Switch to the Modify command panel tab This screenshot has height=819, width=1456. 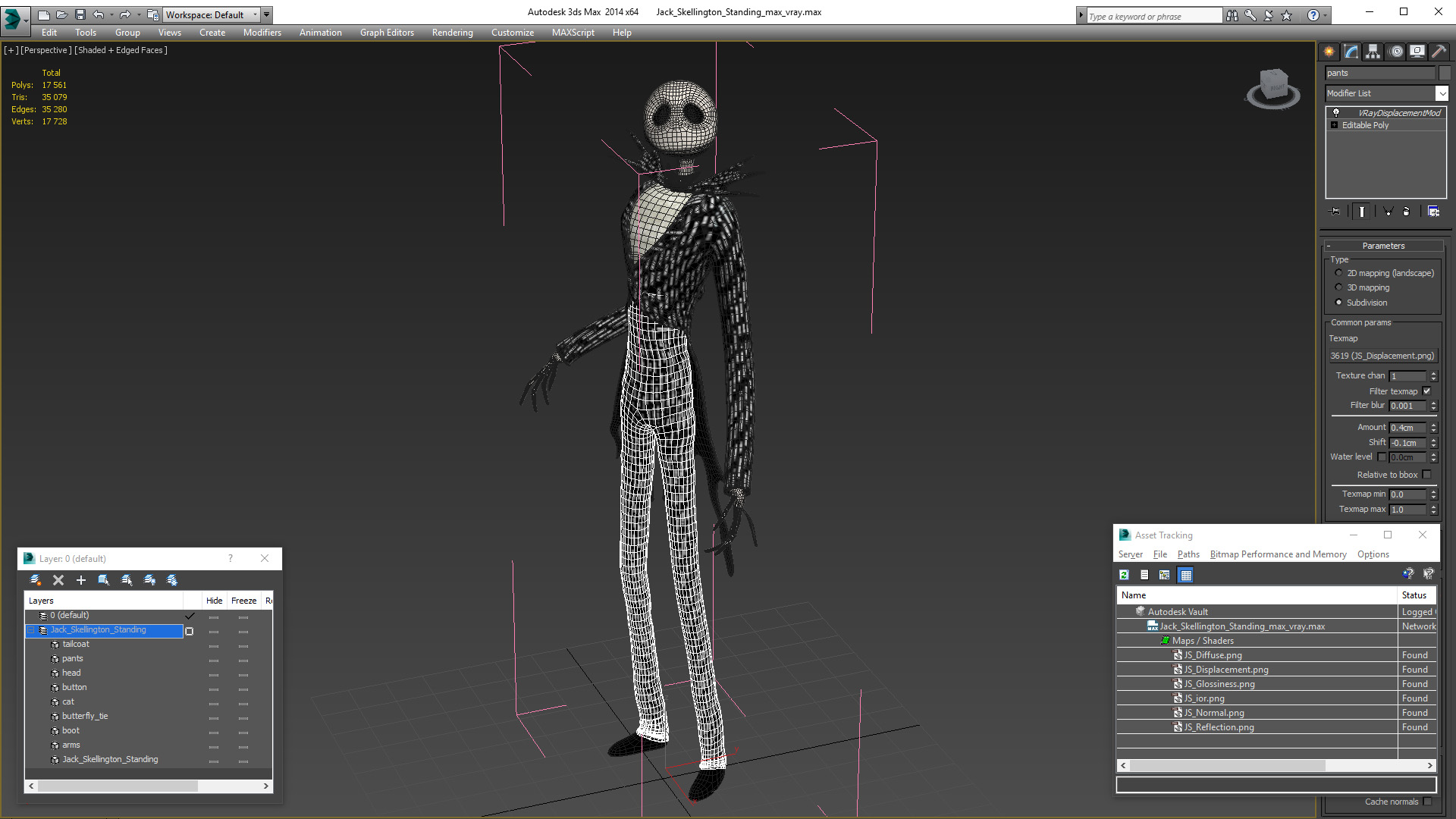1351,52
